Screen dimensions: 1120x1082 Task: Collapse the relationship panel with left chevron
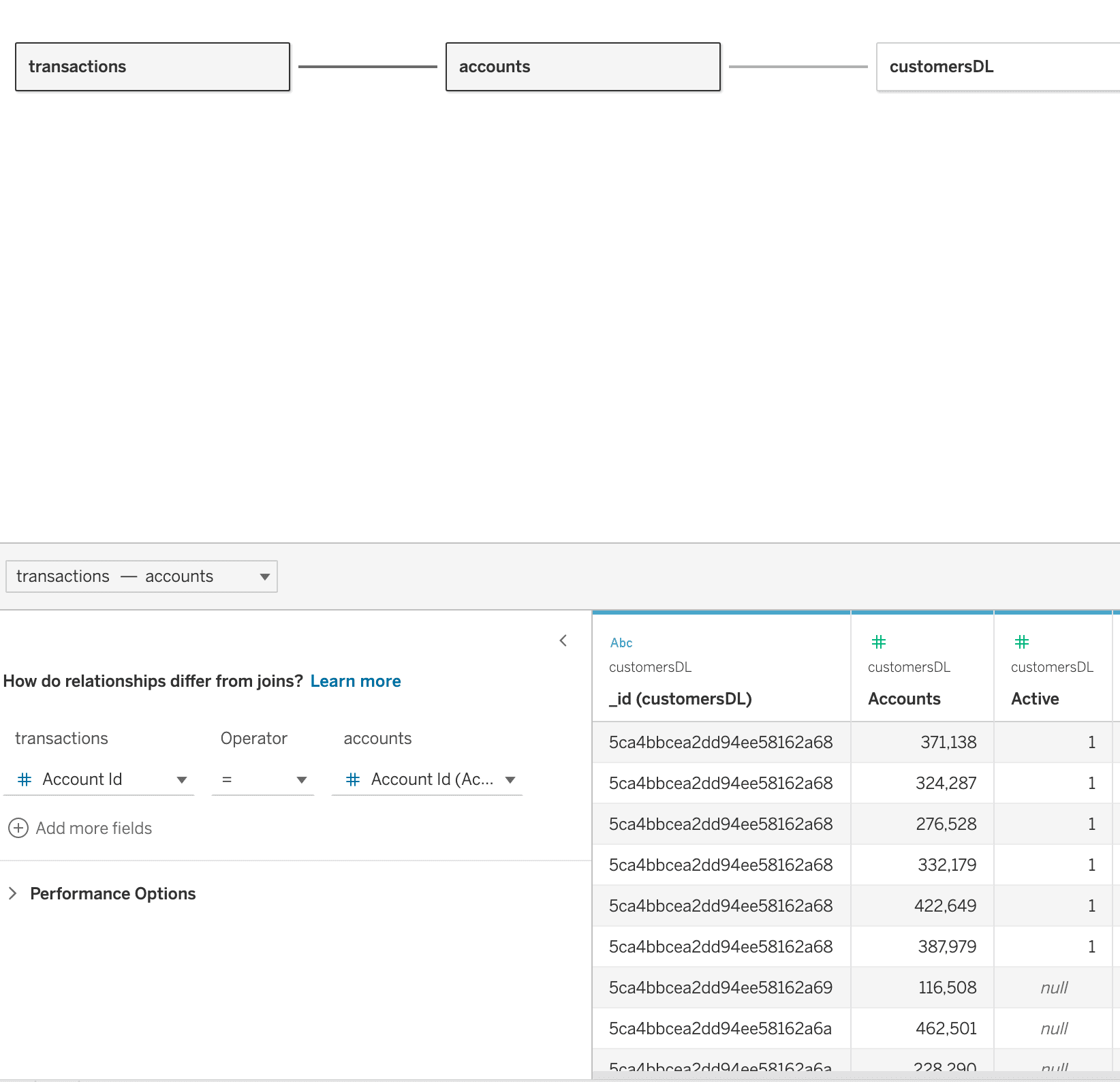[x=563, y=640]
